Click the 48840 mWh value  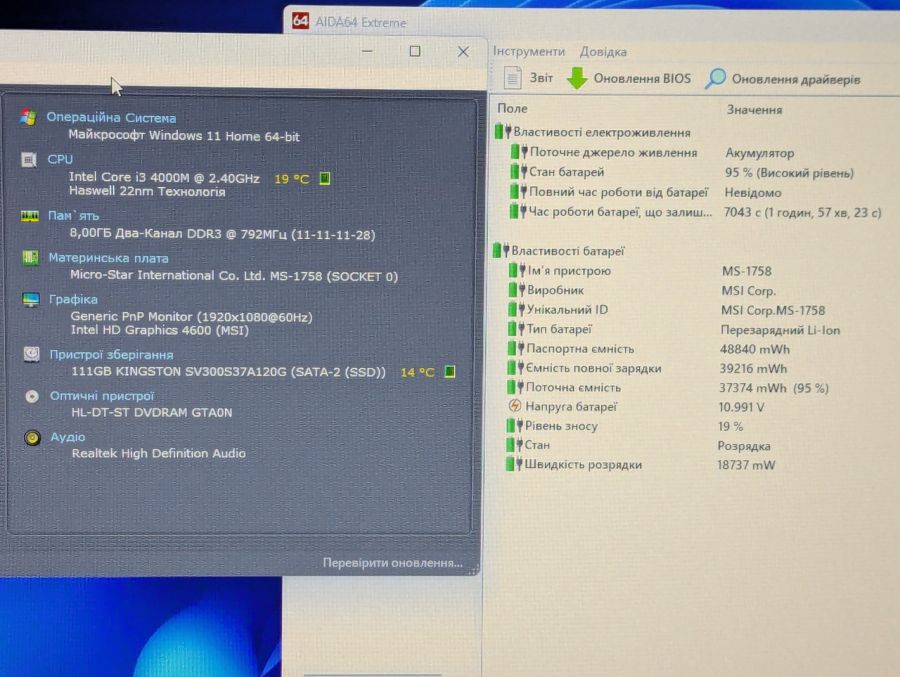(754, 349)
